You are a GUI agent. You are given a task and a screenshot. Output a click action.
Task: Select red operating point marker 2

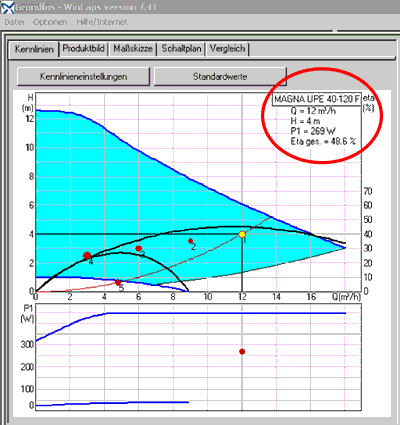coord(190,241)
